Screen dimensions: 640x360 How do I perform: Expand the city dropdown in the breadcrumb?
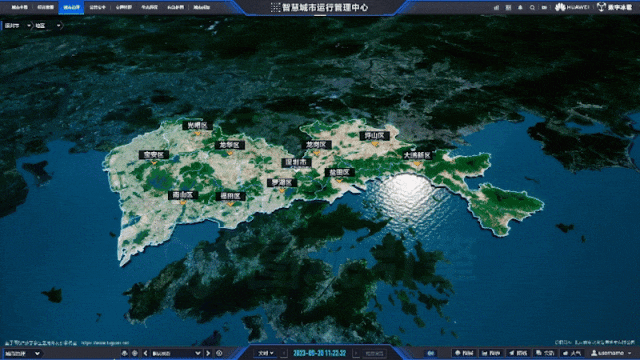pos(17,25)
